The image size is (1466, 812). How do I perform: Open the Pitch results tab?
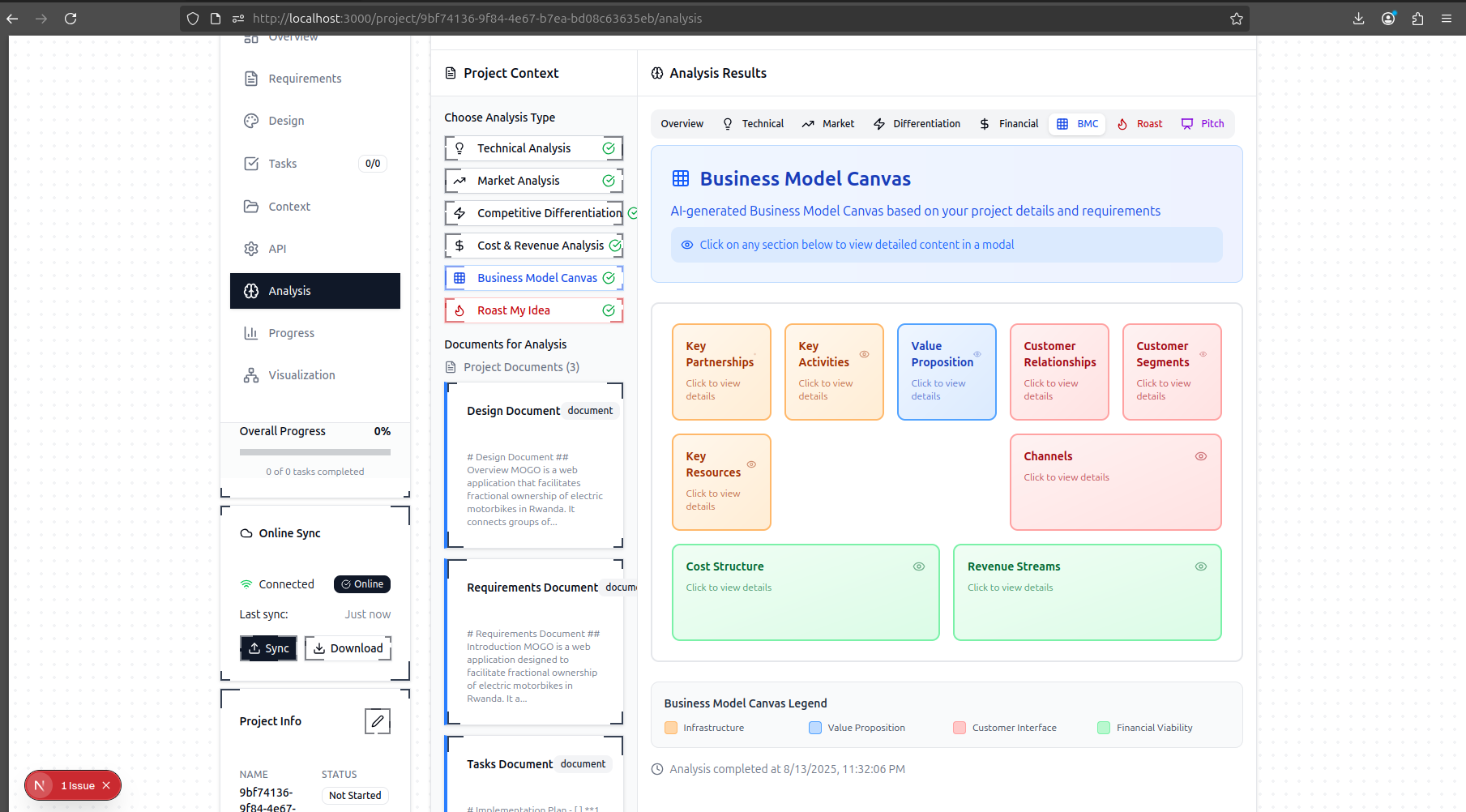pyautogui.click(x=1203, y=124)
